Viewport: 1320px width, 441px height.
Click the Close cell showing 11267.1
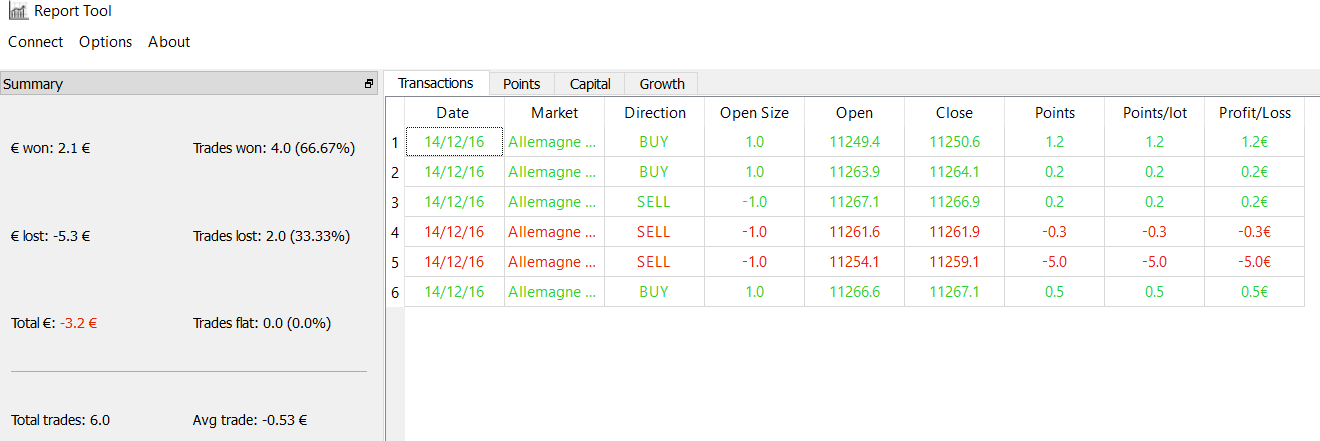point(954,292)
